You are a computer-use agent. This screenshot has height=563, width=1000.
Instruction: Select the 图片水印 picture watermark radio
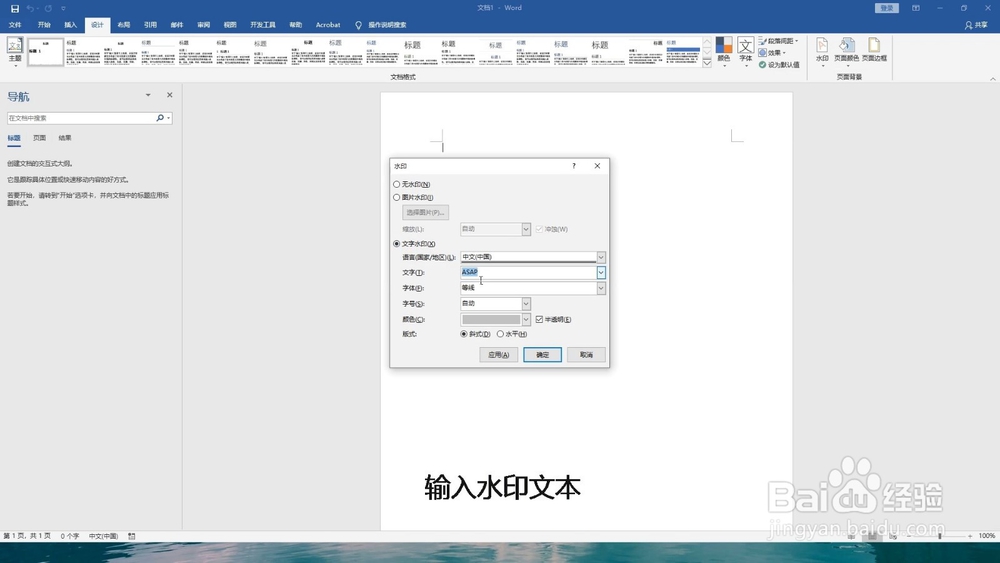pos(397,198)
